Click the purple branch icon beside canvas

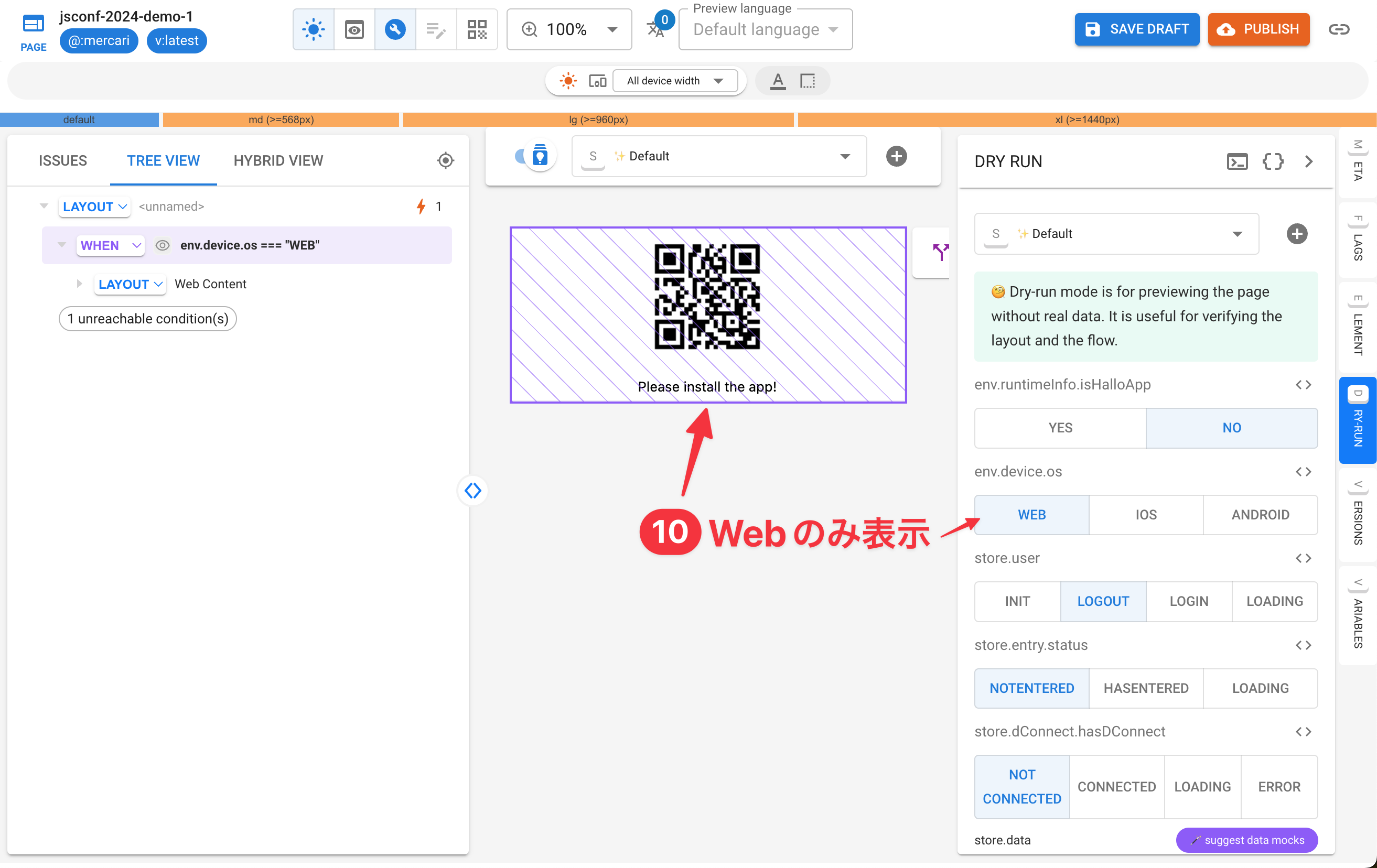click(940, 252)
